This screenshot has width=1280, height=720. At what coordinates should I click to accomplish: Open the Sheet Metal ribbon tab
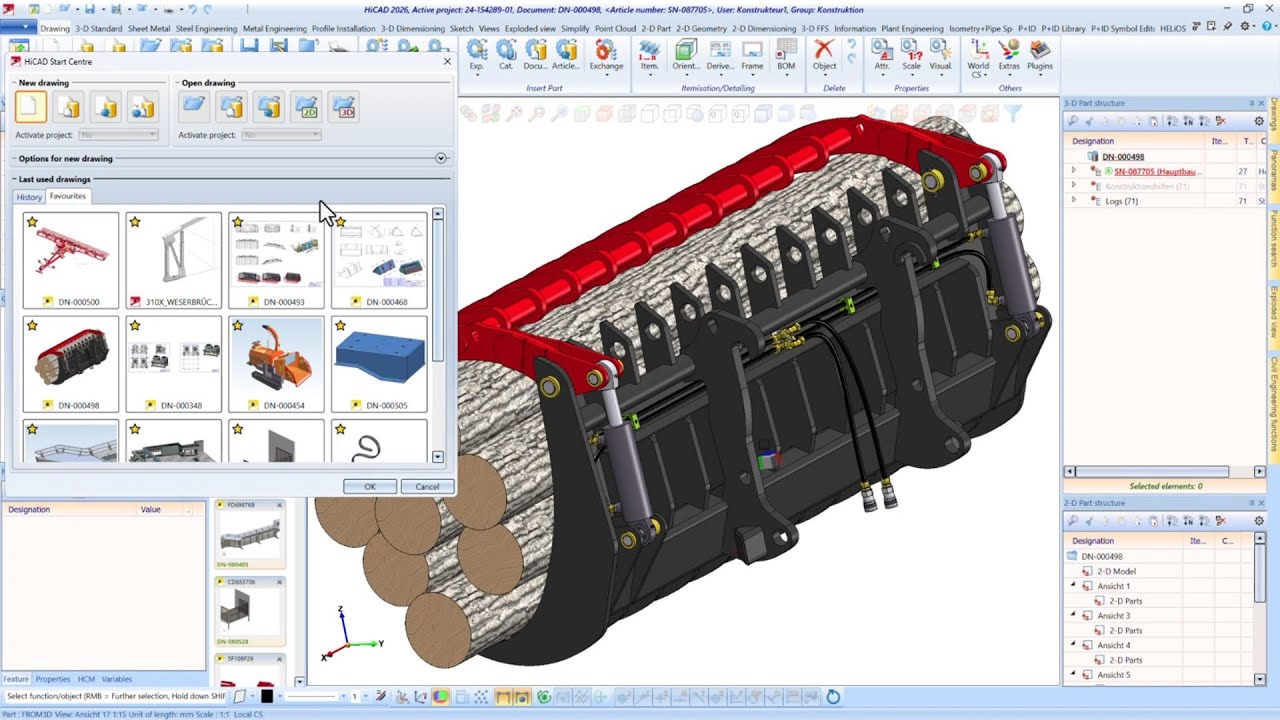click(149, 28)
